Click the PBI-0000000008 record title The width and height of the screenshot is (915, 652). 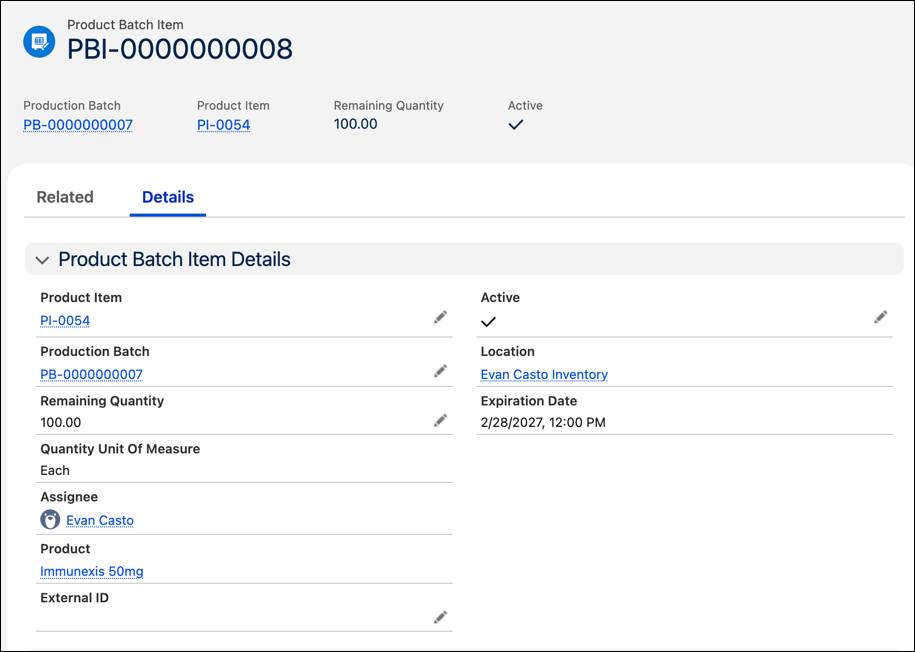click(x=180, y=49)
